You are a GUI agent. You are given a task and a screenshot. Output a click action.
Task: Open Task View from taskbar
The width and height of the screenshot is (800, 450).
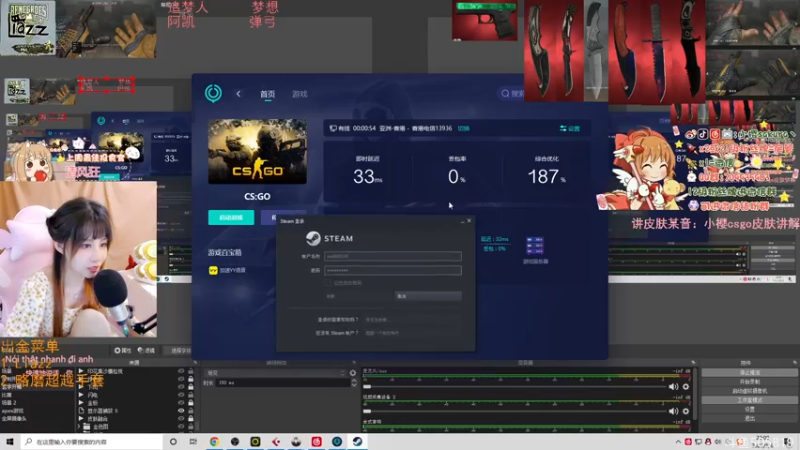click(x=193, y=442)
